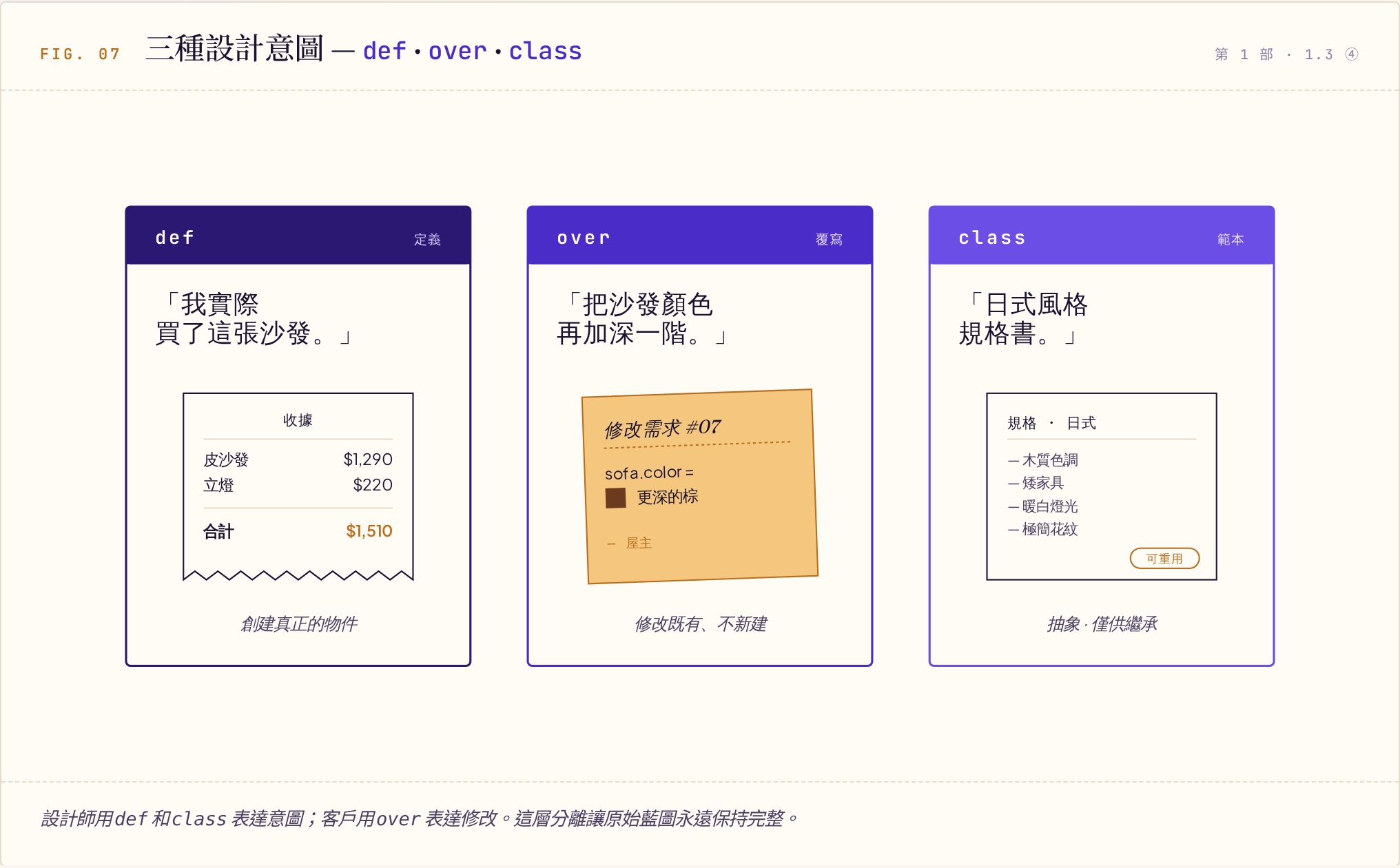Click the caption 抽象 · 僅供繼承
1400x868 pixels.
coord(1102,624)
